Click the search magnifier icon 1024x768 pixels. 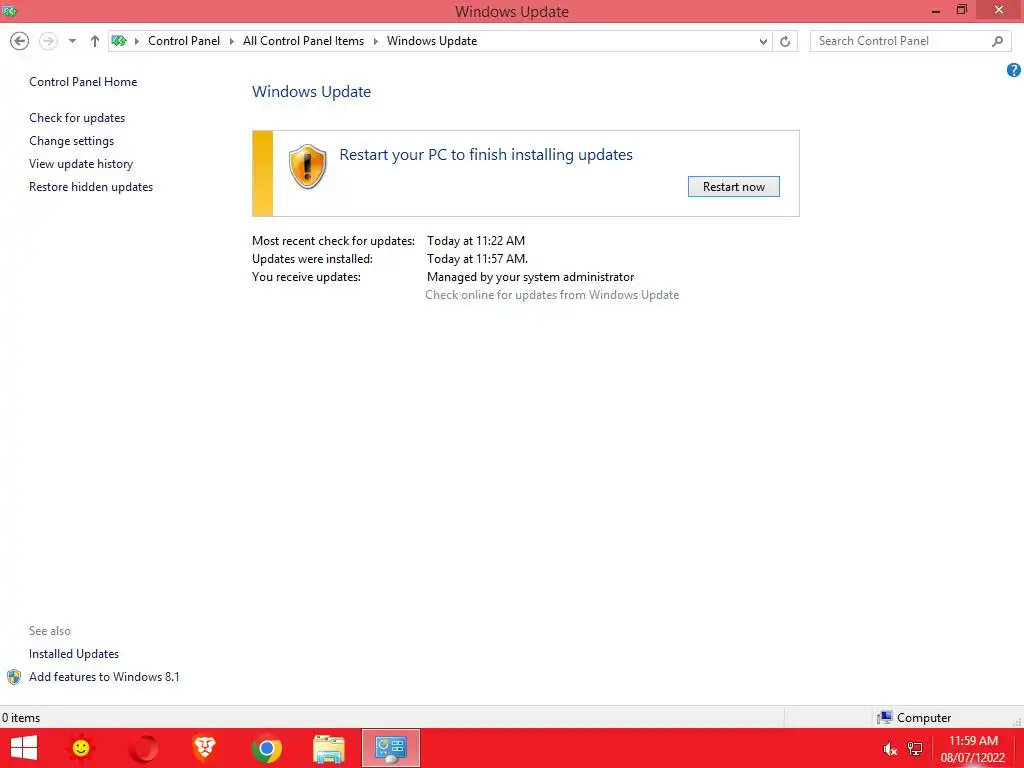coord(997,41)
